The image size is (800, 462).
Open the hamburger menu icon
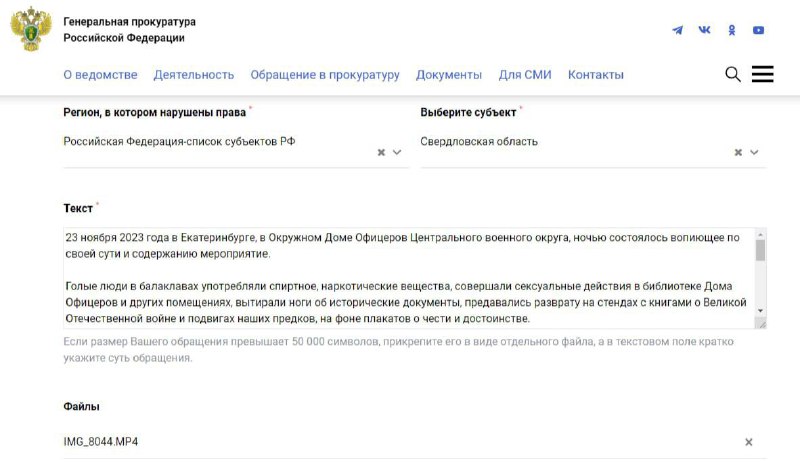point(763,74)
